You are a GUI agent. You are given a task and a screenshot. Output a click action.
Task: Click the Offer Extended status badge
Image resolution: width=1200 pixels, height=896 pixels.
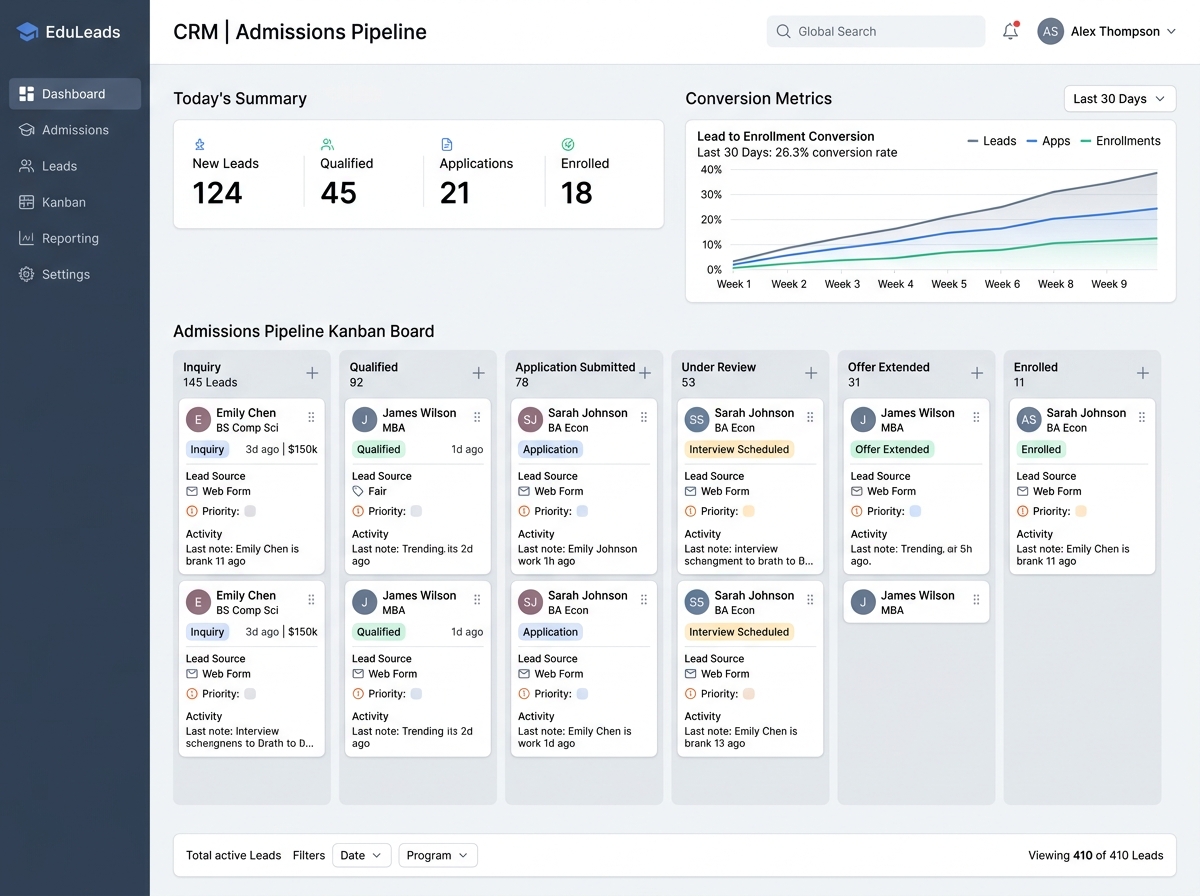tap(892, 449)
